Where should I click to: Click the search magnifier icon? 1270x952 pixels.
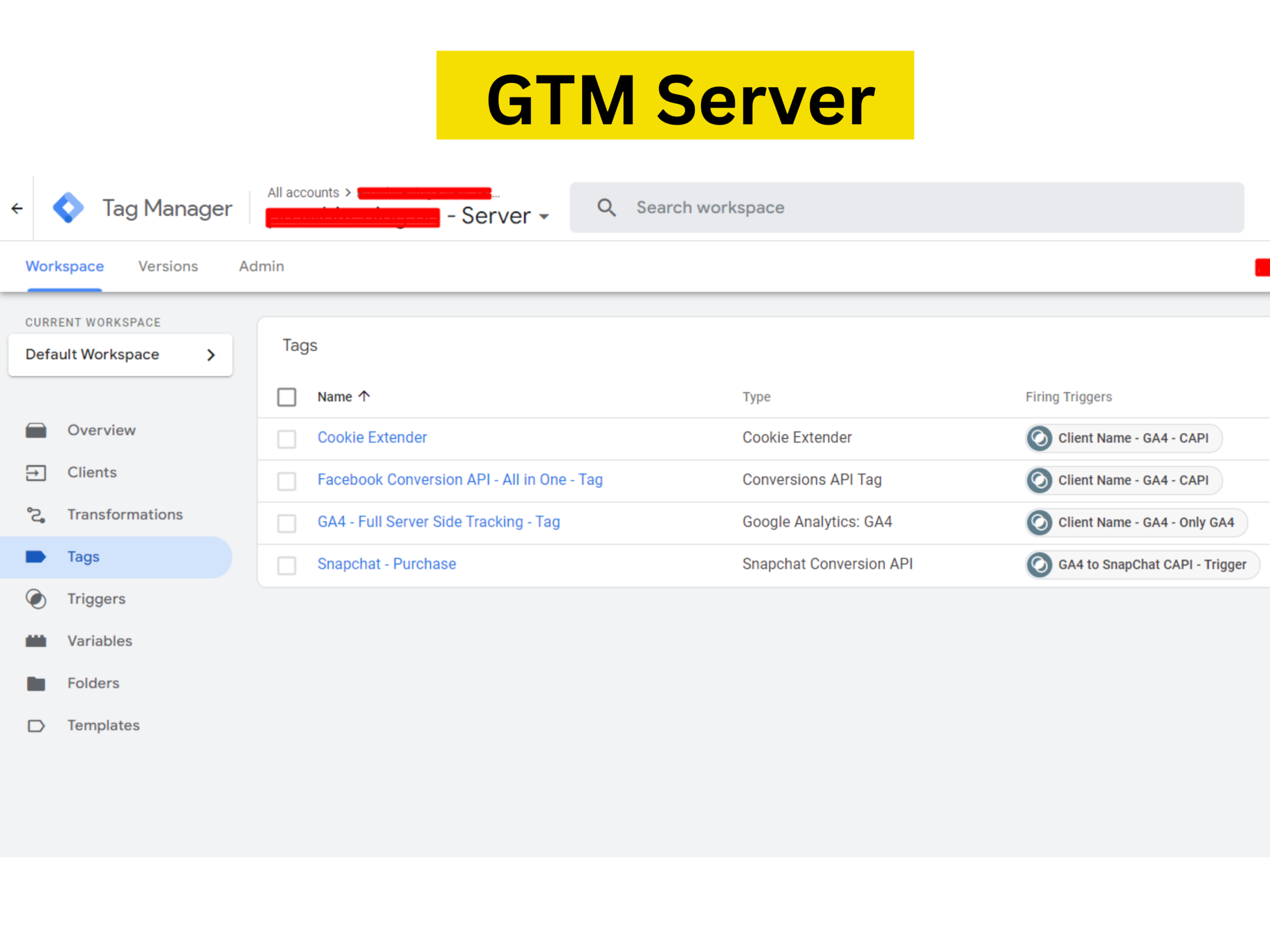[606, 208]
